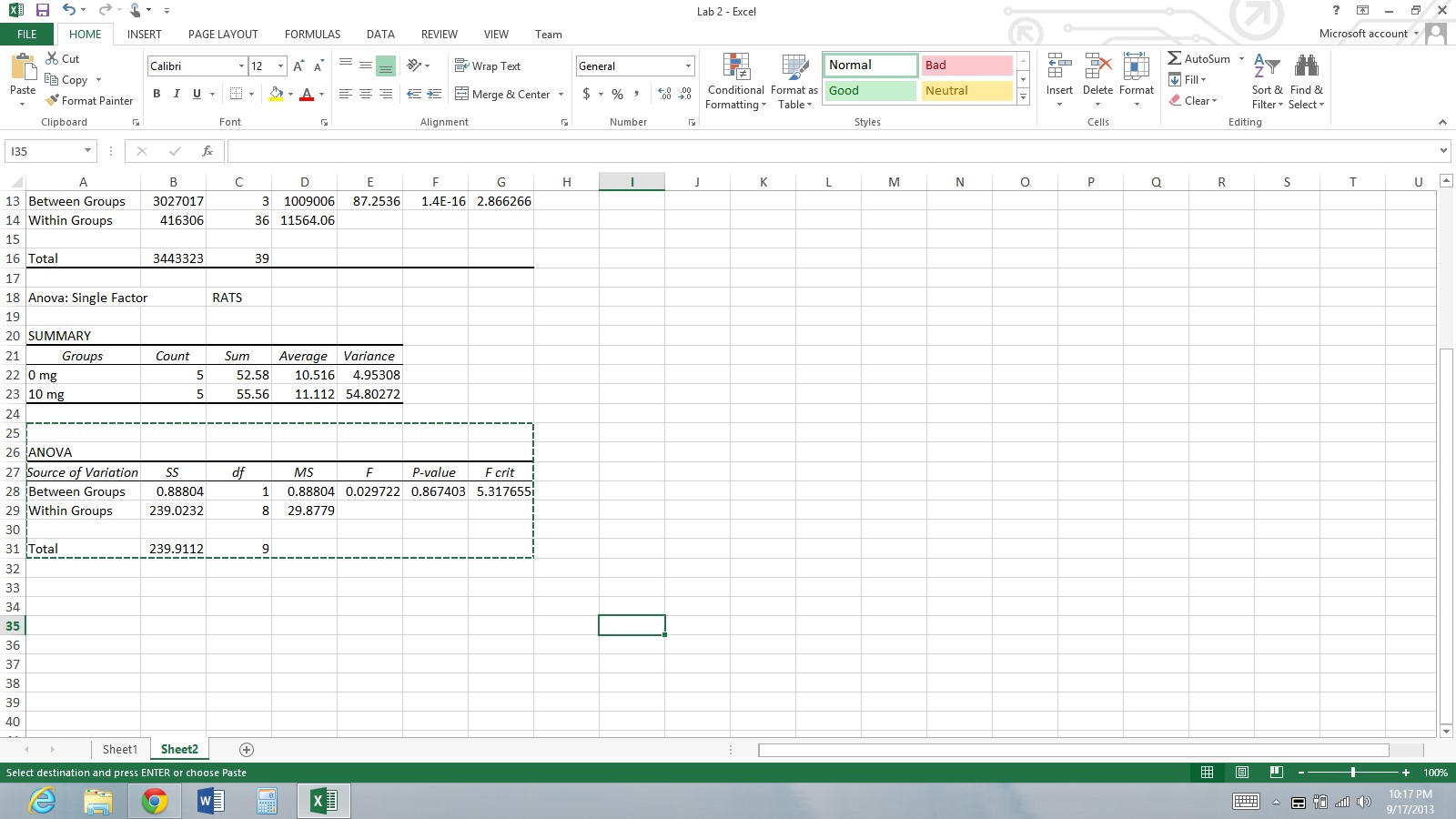Apply the Bad cell style

[966, 66]
